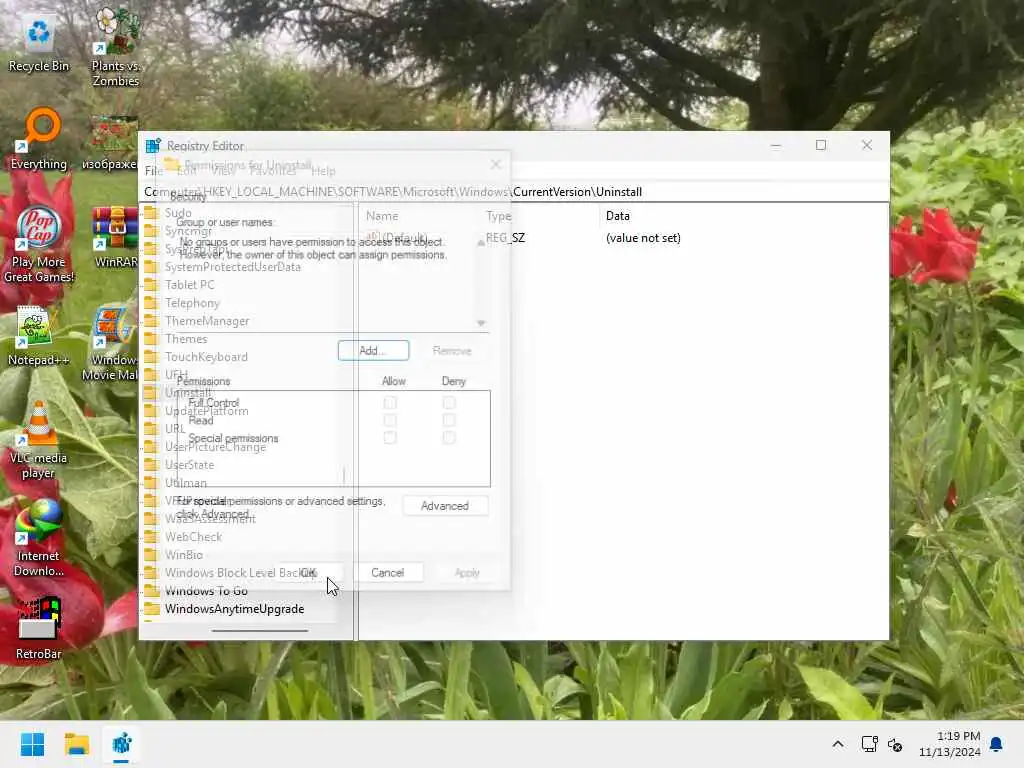Cancel the Permissions dialog
1024x768 pixels.
pyautogui.click(x=387, y=573)
